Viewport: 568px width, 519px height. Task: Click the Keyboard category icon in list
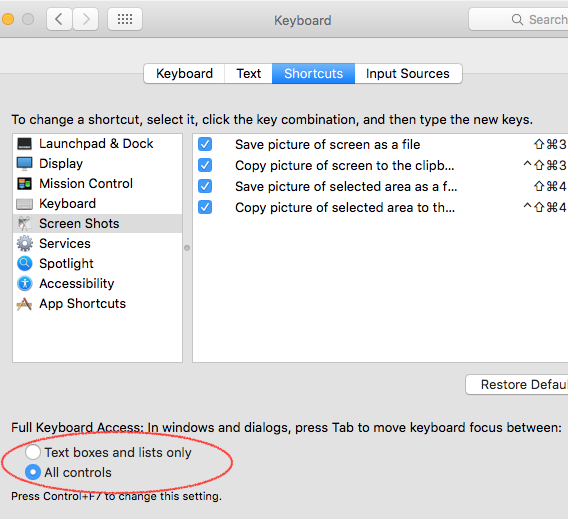pos(24,204)
